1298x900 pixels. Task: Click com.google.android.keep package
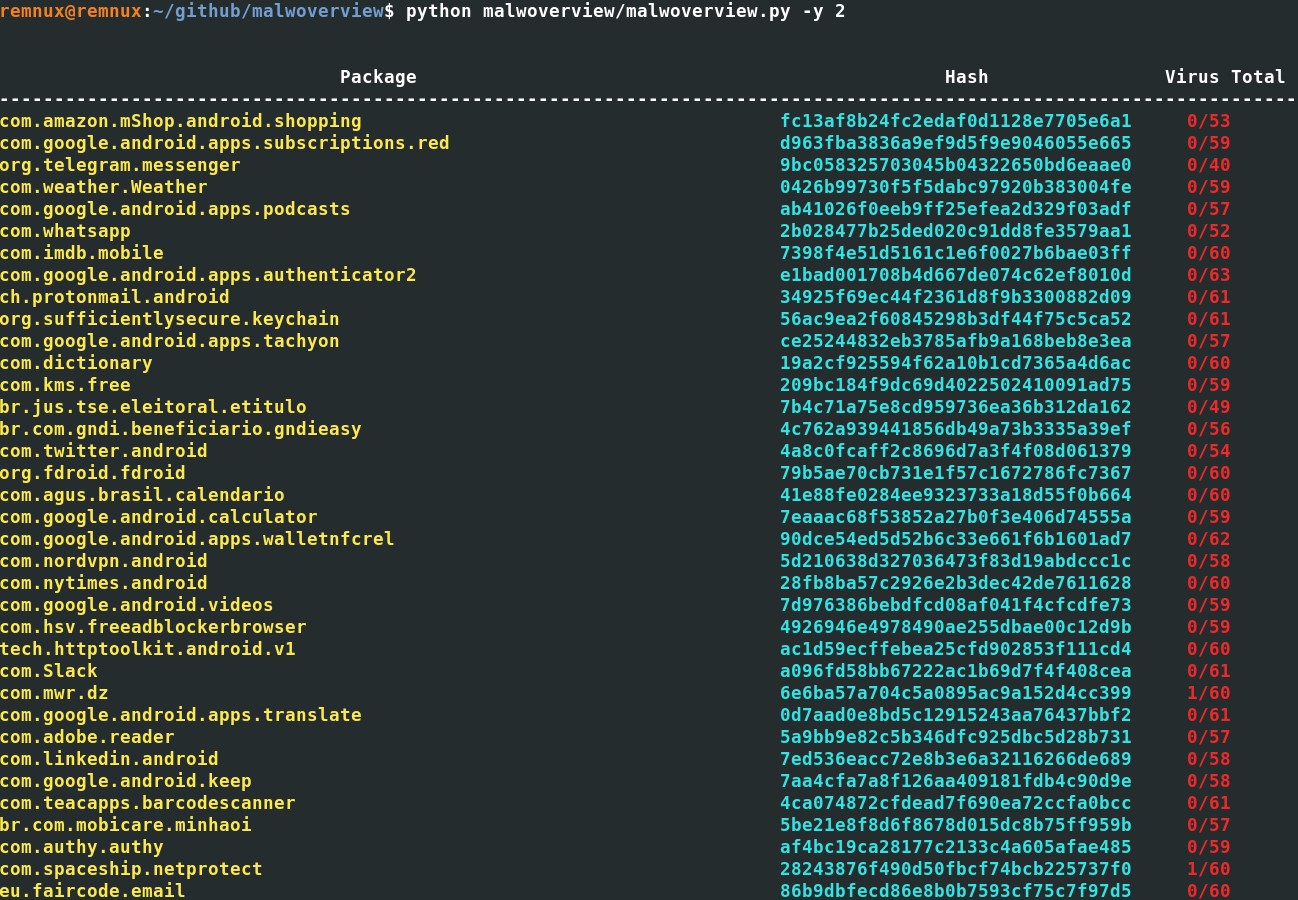pyautogui.click(x=126, y=781)
